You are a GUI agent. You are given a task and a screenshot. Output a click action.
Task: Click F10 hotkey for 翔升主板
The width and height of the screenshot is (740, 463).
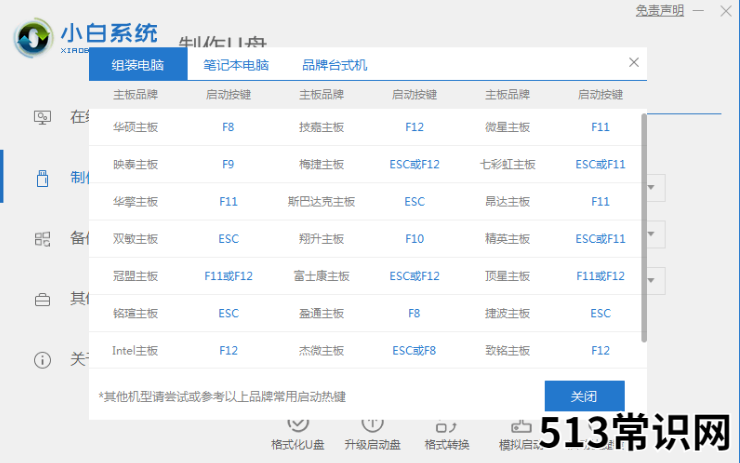(x=414, y=239)
